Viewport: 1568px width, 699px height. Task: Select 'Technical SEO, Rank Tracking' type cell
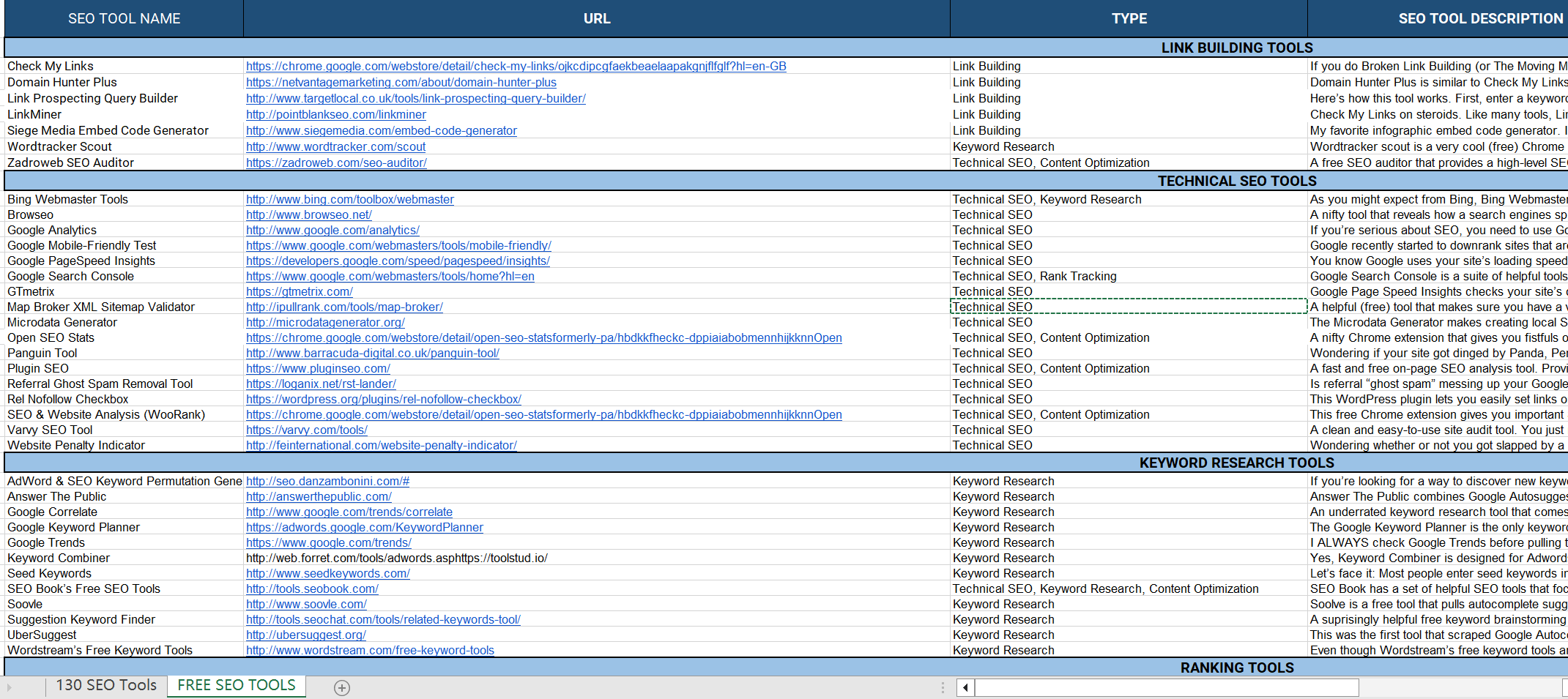(1129, 276)
